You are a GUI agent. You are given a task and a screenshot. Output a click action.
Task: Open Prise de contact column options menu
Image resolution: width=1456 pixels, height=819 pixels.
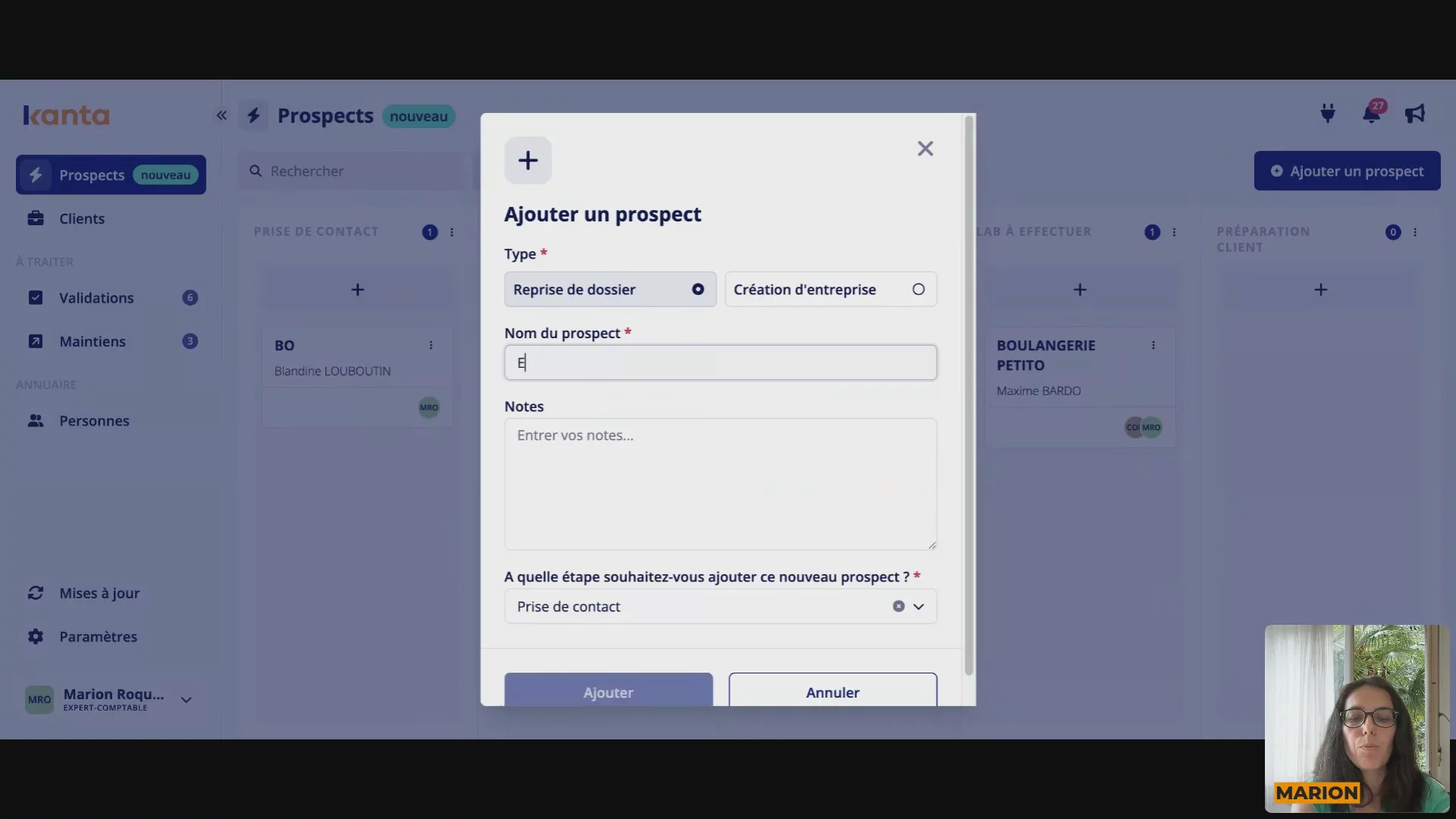click(452, 232)
